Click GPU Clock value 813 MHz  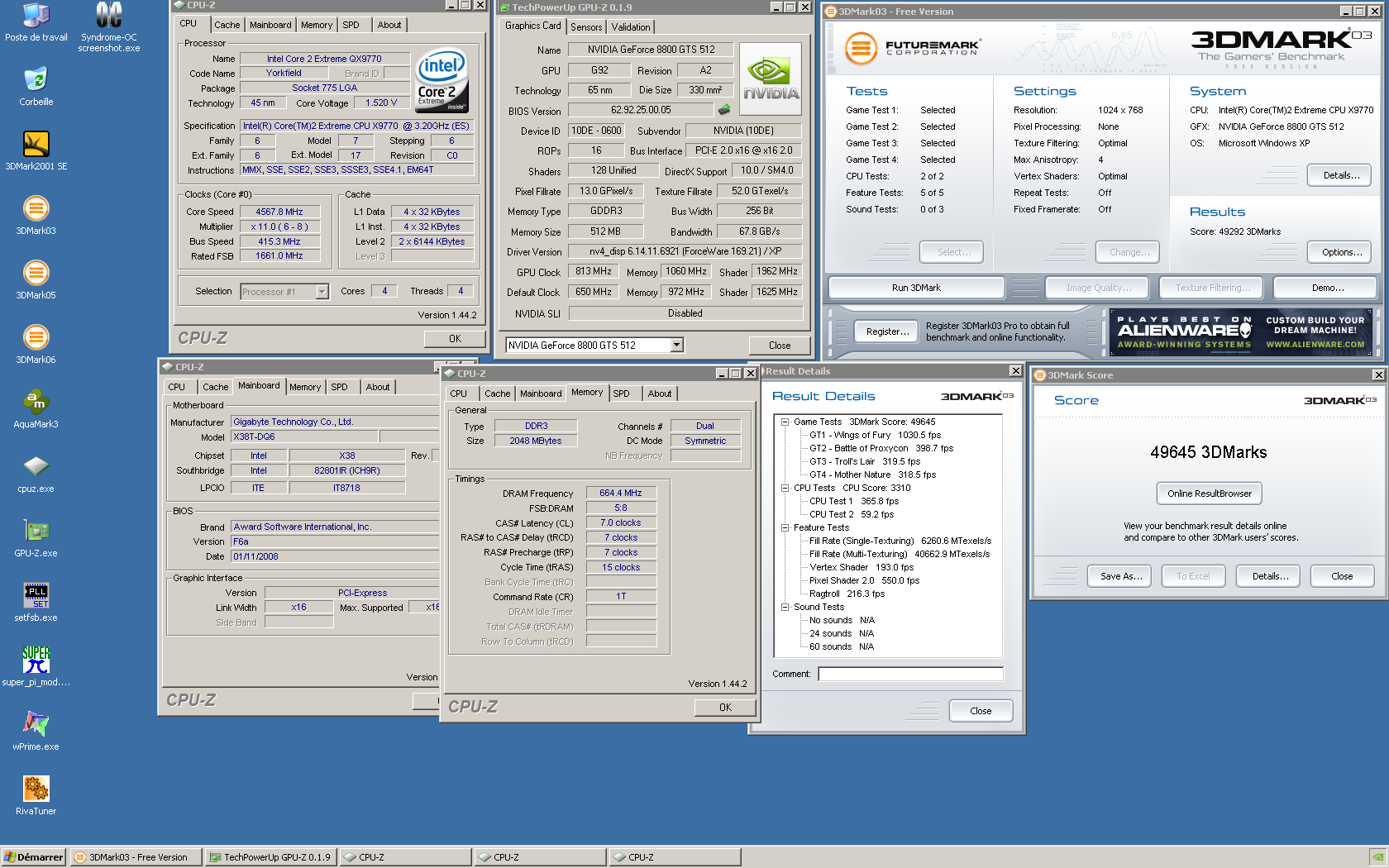click(x=593, y=271)
